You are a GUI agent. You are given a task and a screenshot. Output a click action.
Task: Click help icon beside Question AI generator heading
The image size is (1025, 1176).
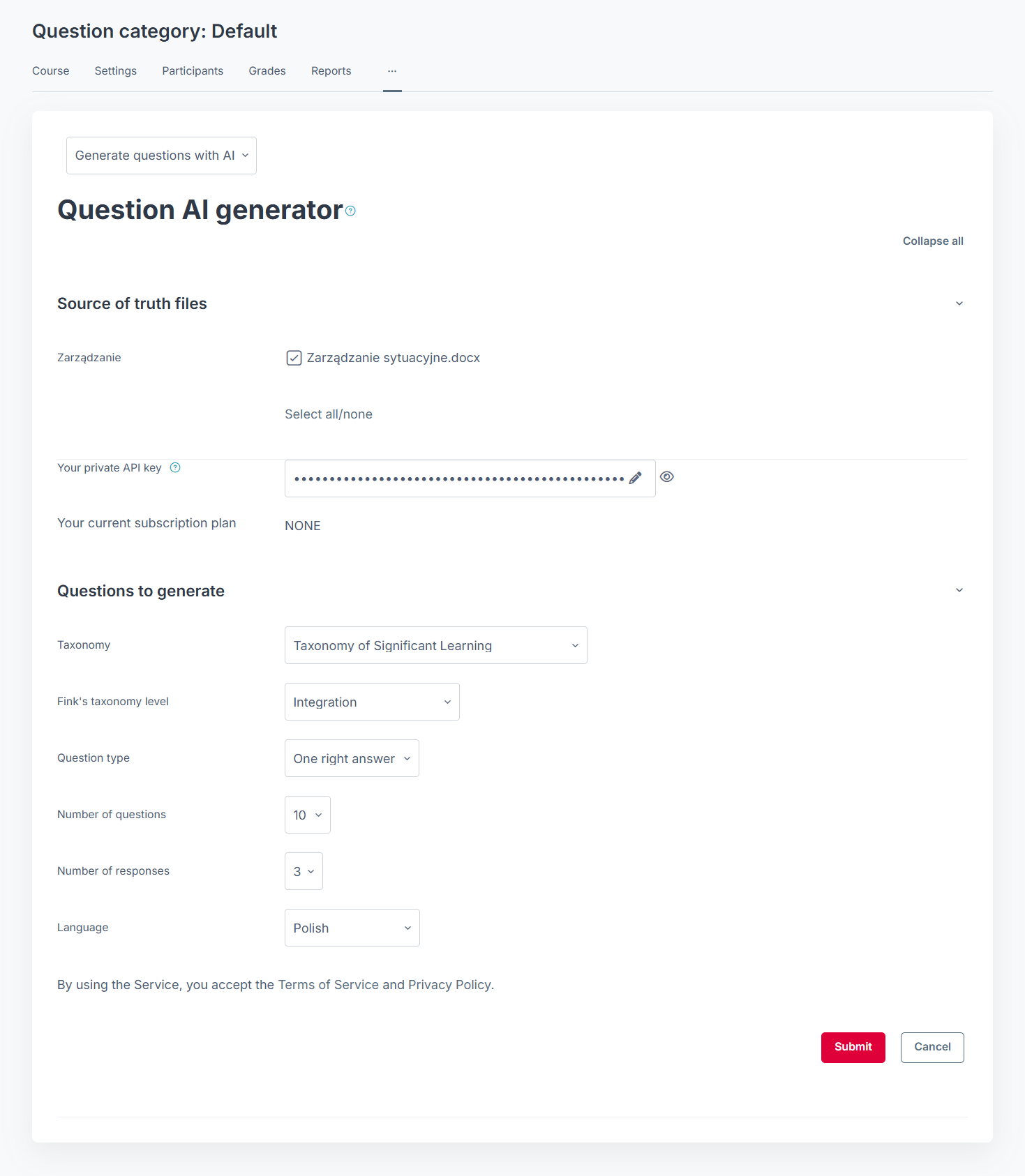click(x=351, y=211)
